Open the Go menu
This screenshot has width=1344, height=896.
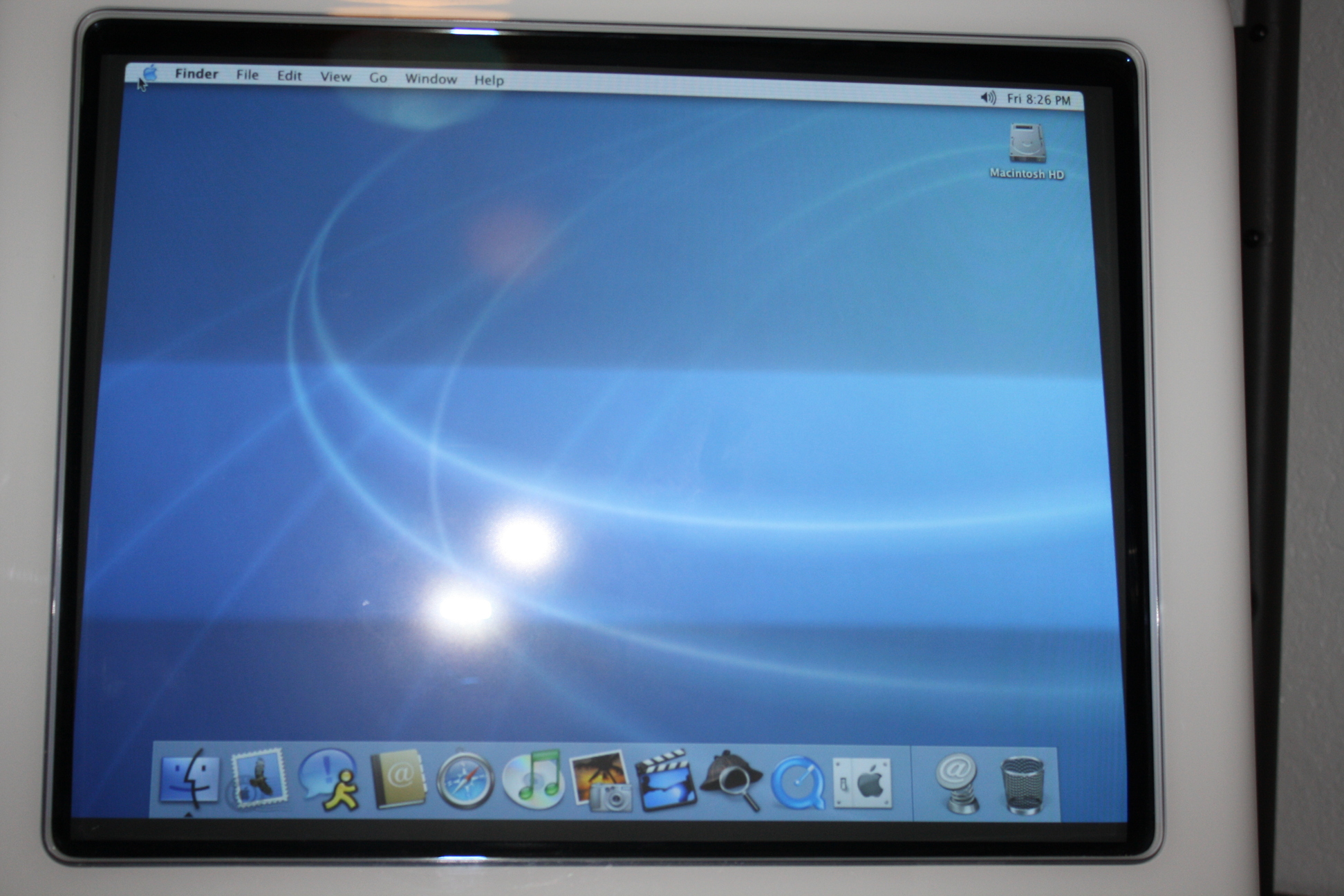point(377,77)
